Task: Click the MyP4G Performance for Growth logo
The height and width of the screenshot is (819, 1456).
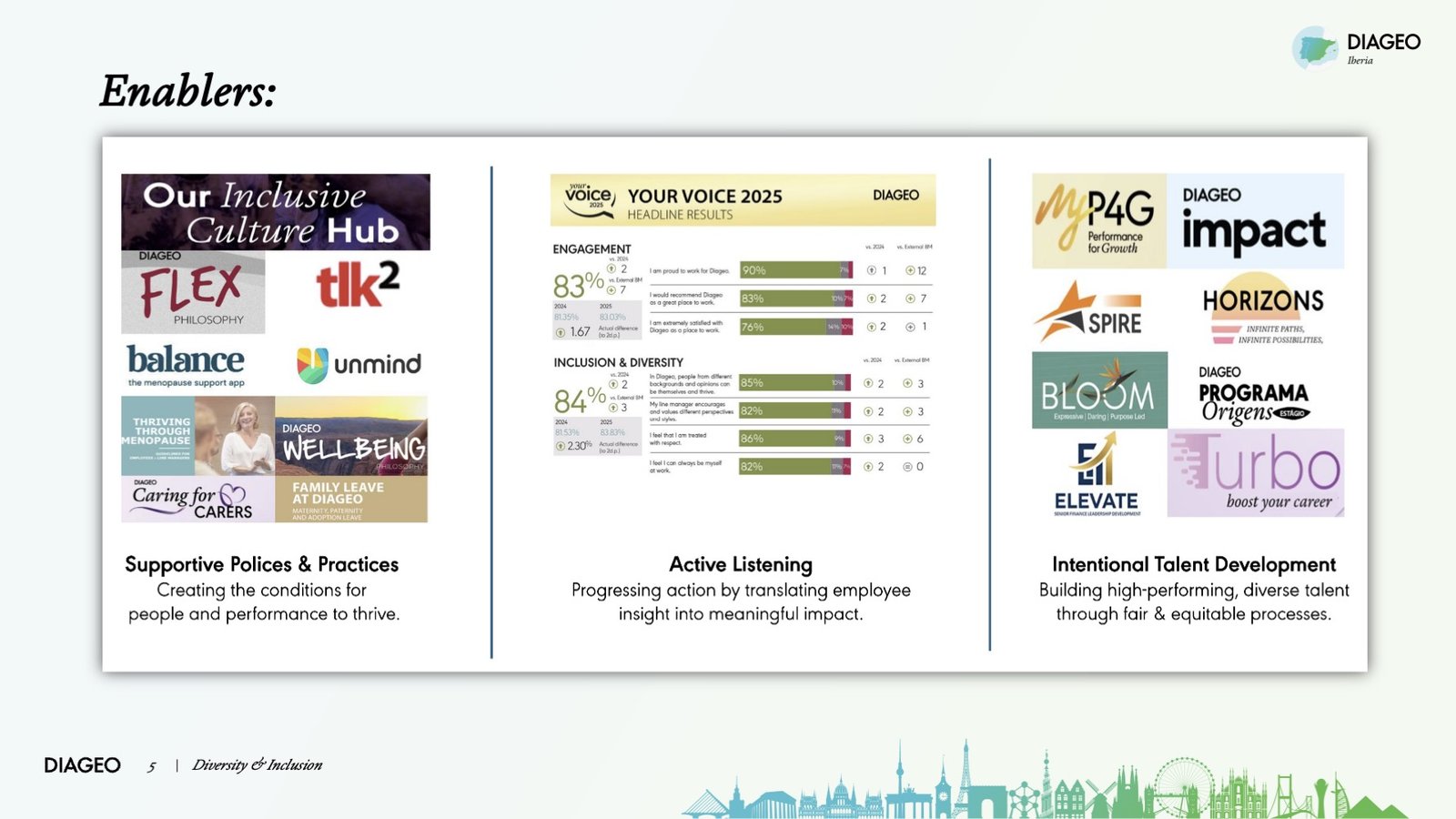Action: pyautogui.click(x=1098, y=221)
